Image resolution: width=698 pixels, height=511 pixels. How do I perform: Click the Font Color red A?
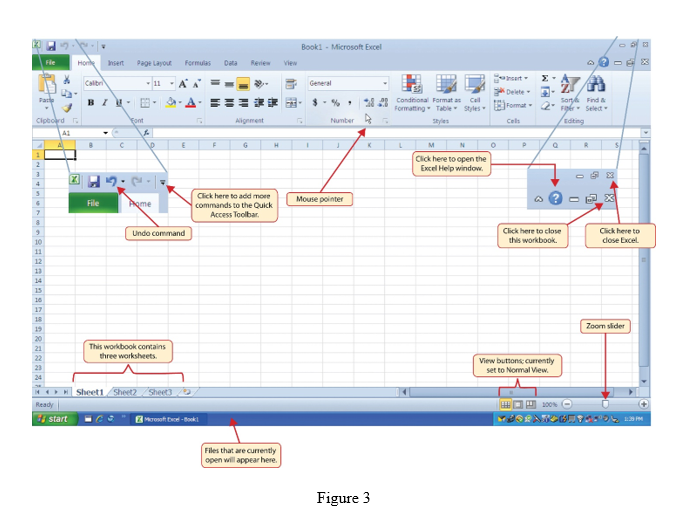[191, 103]
